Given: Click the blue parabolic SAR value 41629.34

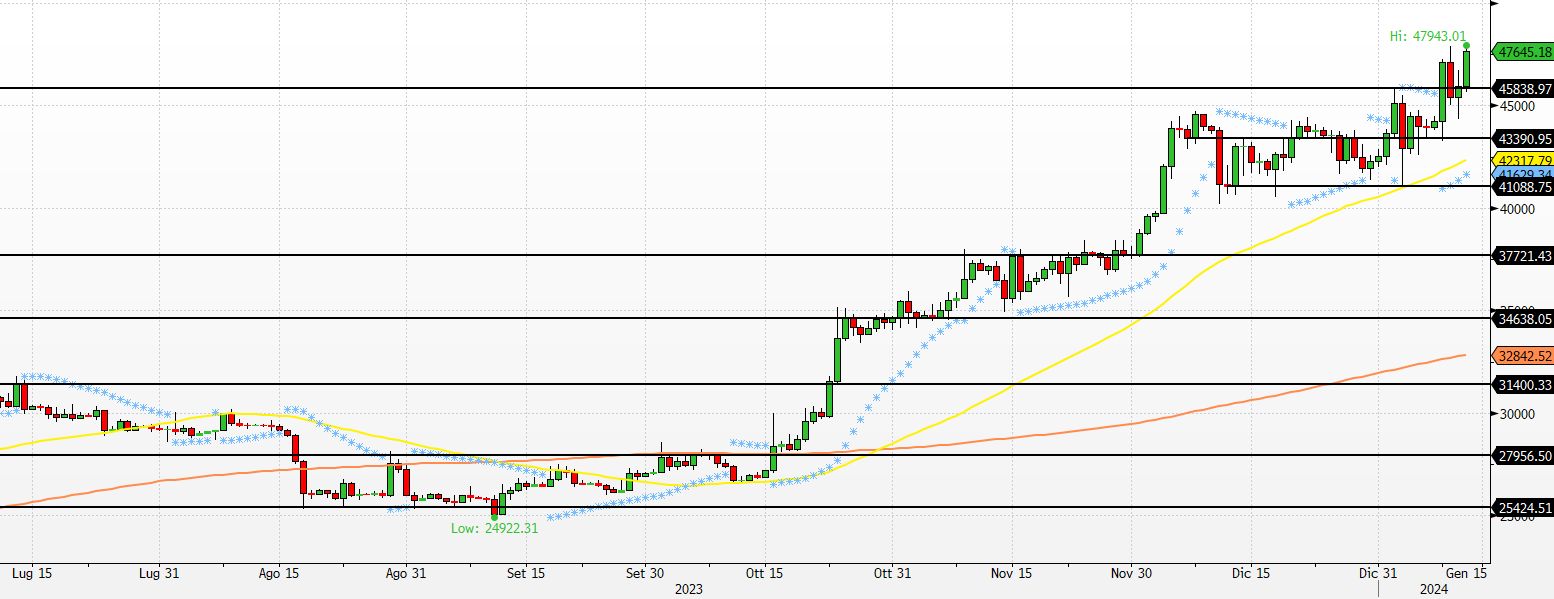Looking at the screenshot, I should coord(1523,173).
